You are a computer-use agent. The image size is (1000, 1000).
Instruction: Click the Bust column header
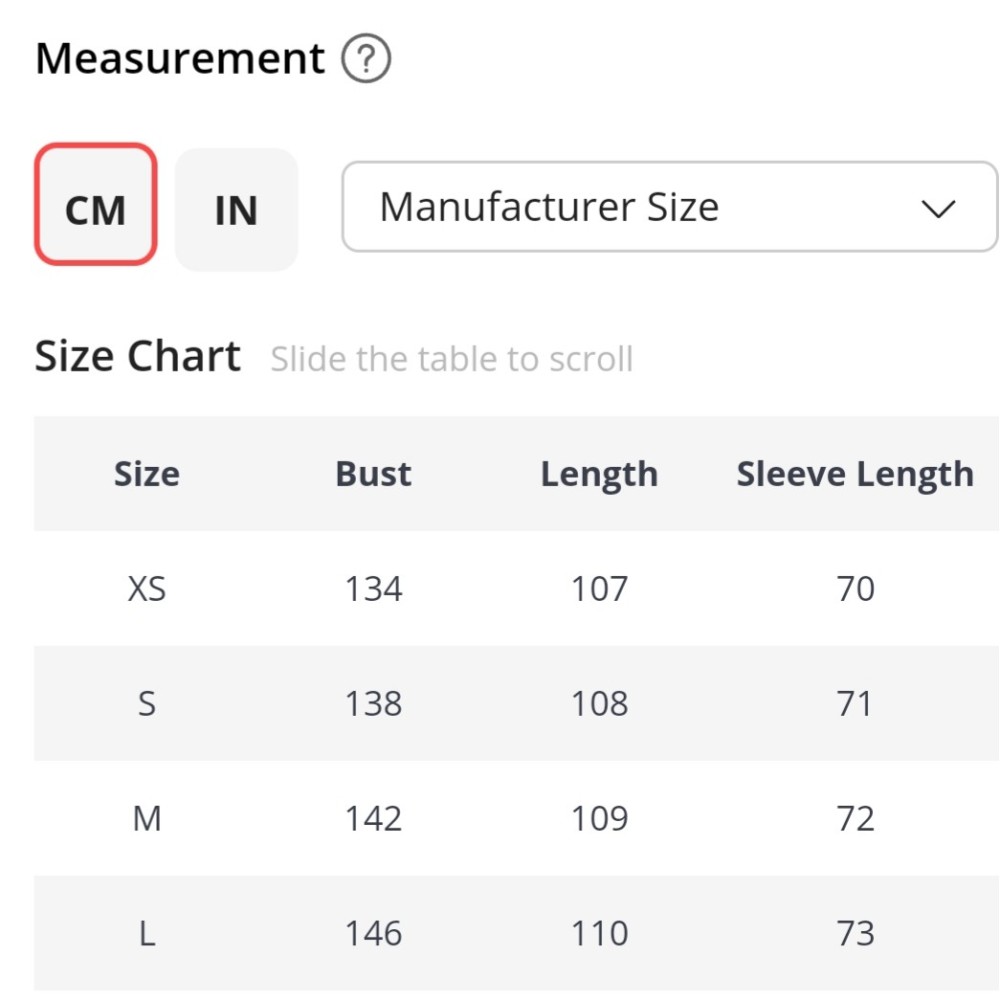tap(373, 474)
